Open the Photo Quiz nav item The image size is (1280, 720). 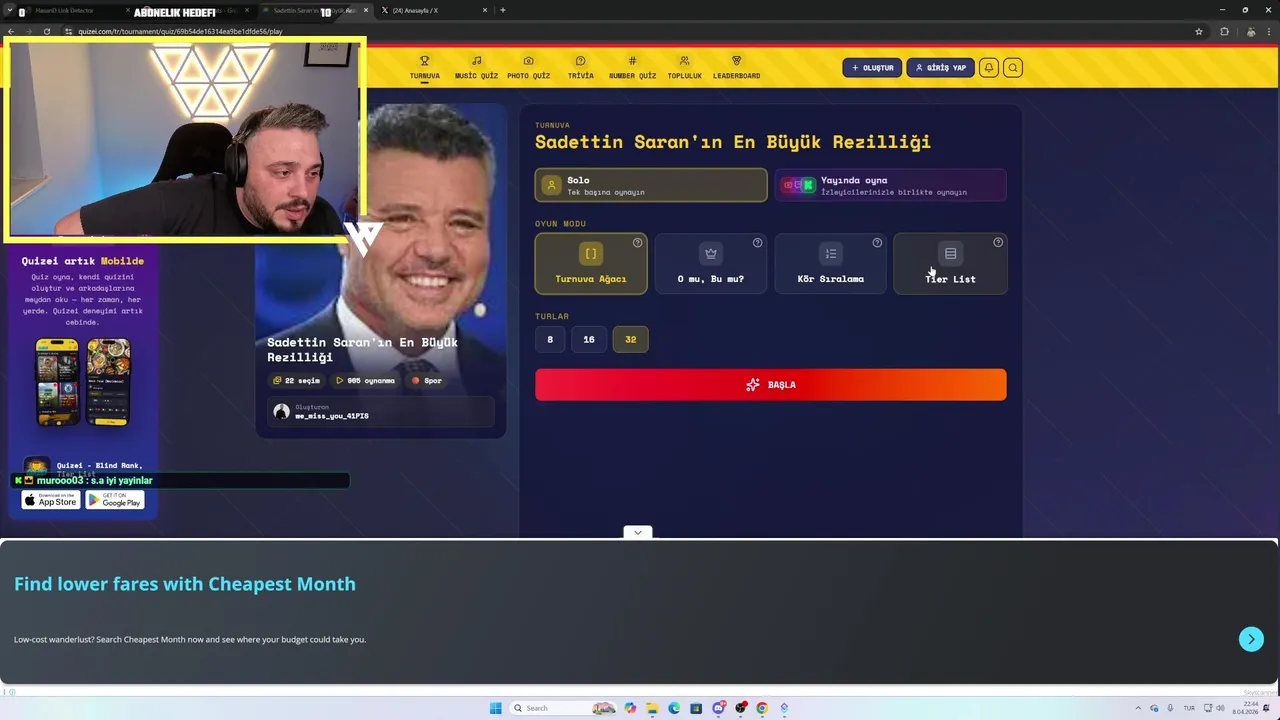point(528,67)
